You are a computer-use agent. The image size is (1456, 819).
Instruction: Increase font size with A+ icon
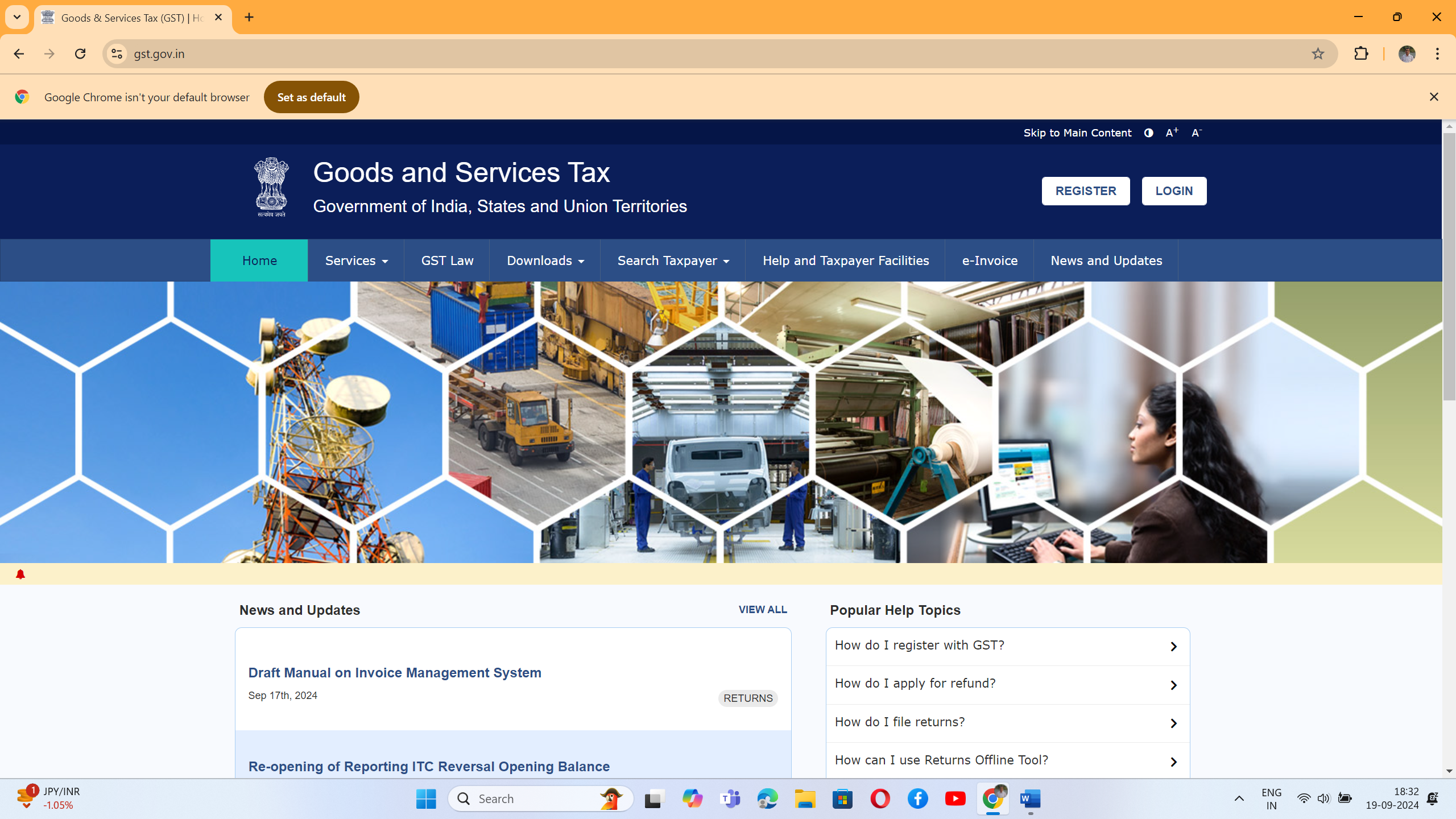click(x=1172, y=133)
